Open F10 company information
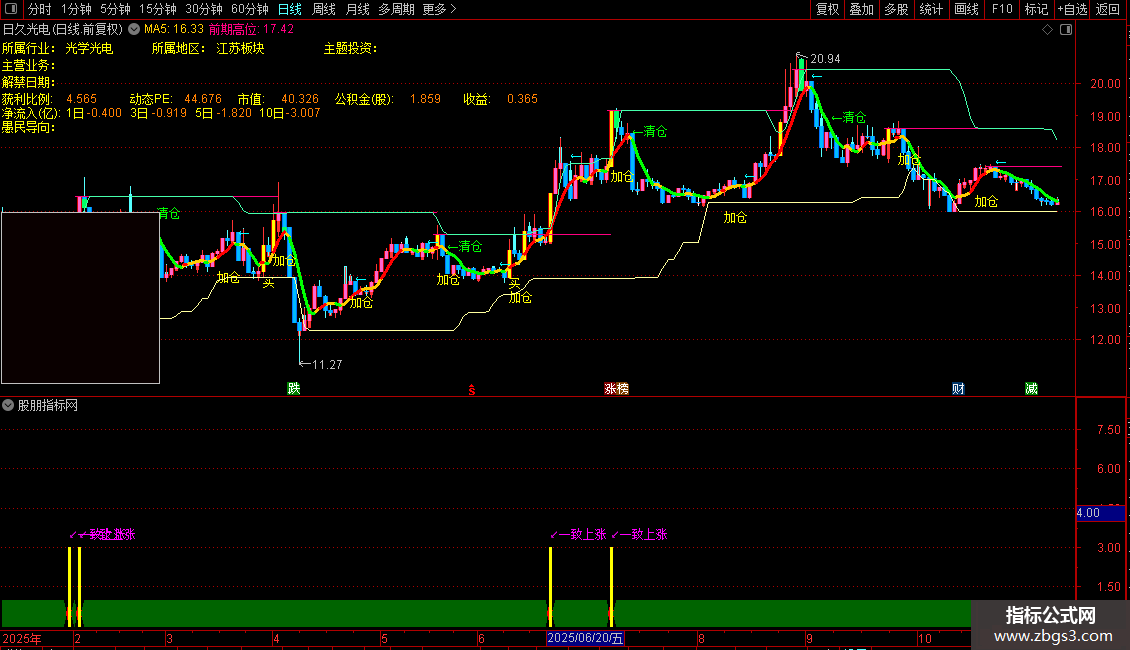This screenshot has width=1130, height=650. tap(1002, 9)
